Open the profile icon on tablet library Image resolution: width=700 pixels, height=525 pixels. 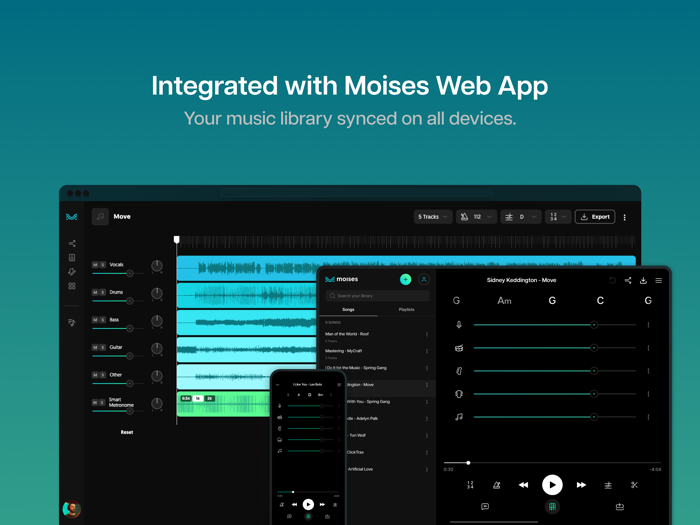coord(424,279)
